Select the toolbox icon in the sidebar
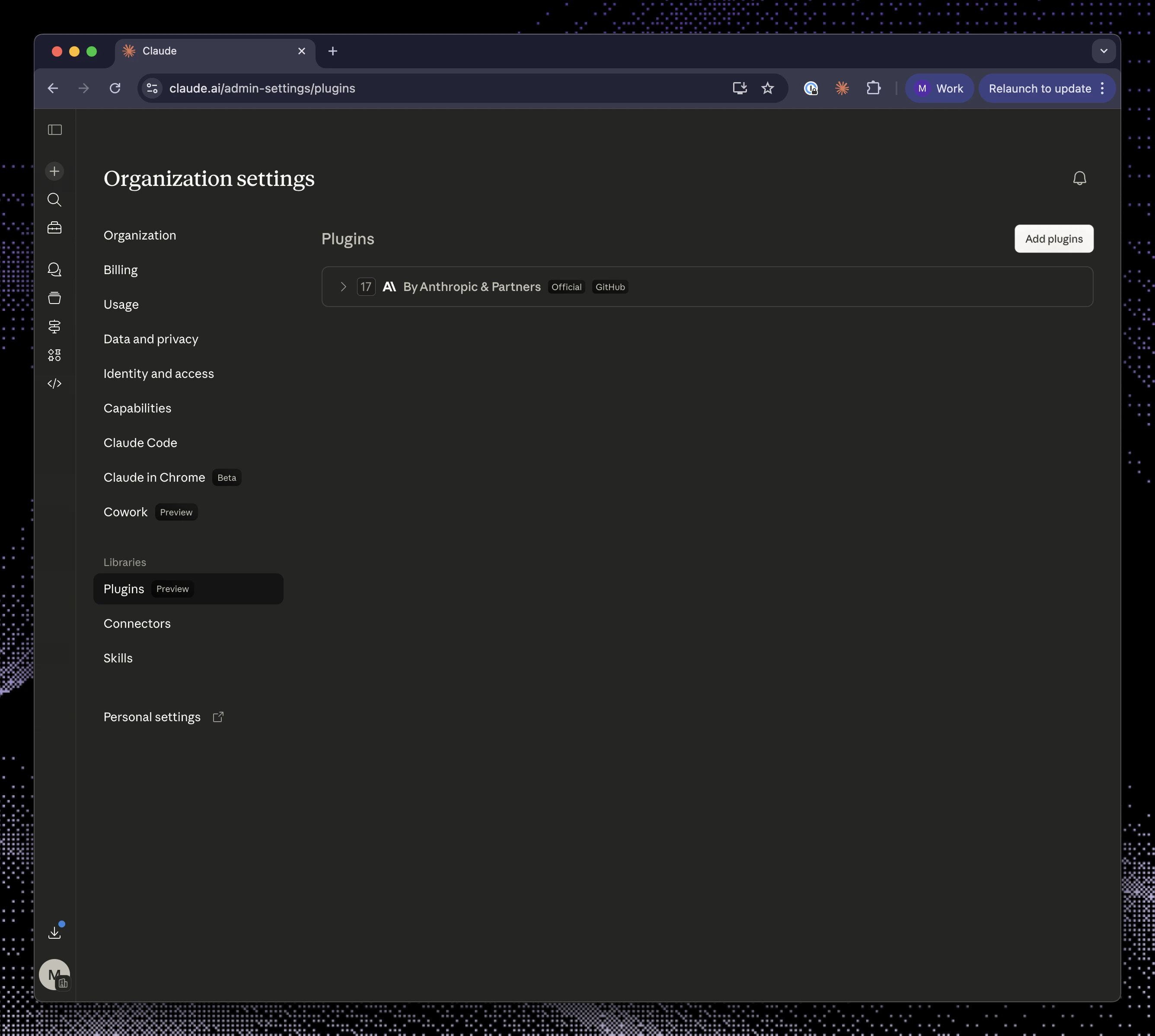Viewport: 1155px width, 1036px height. pos(54,227)
